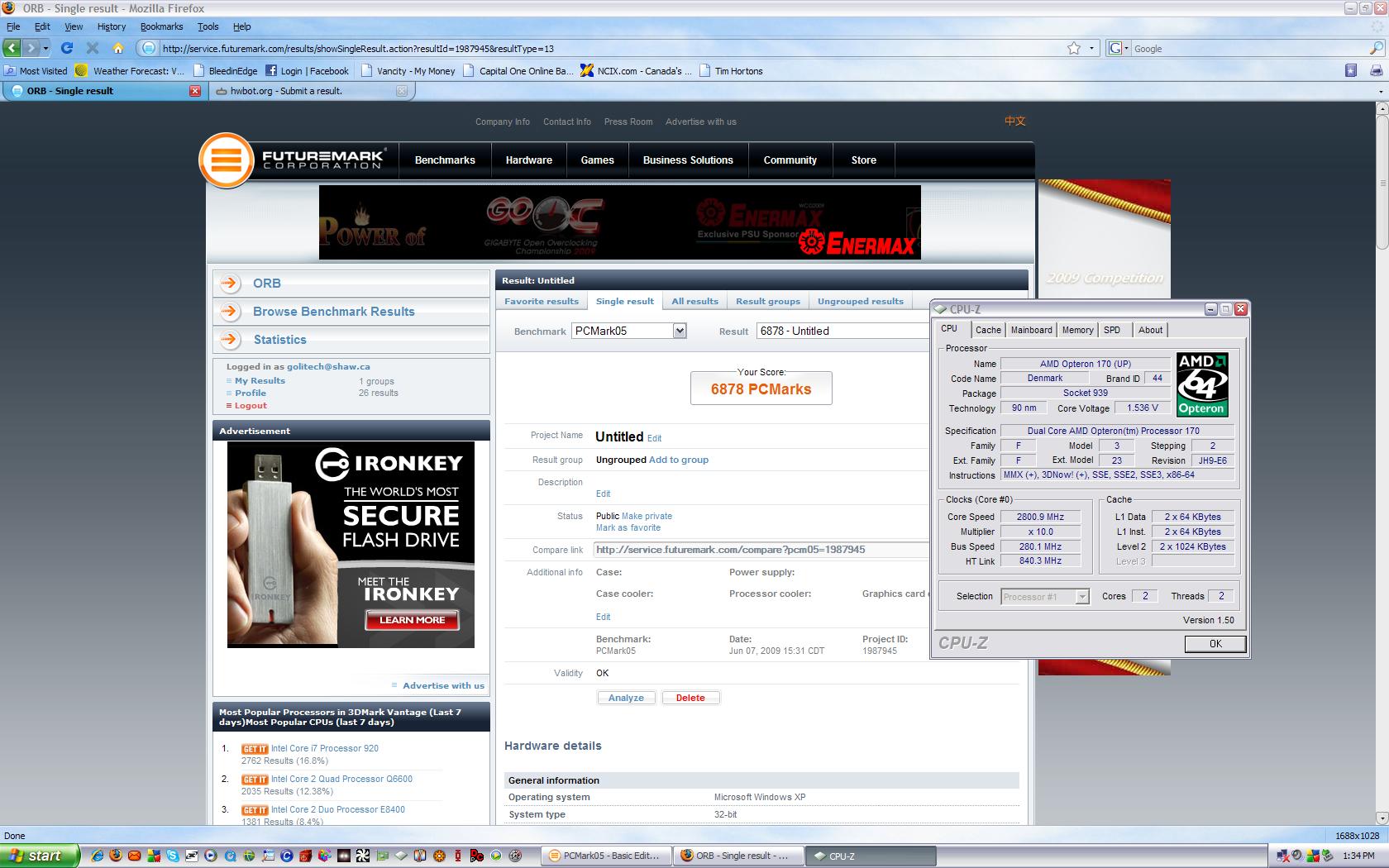Launch Firefox from quick launch bar
Screen dimensions: 1389x868
(116, 856)
